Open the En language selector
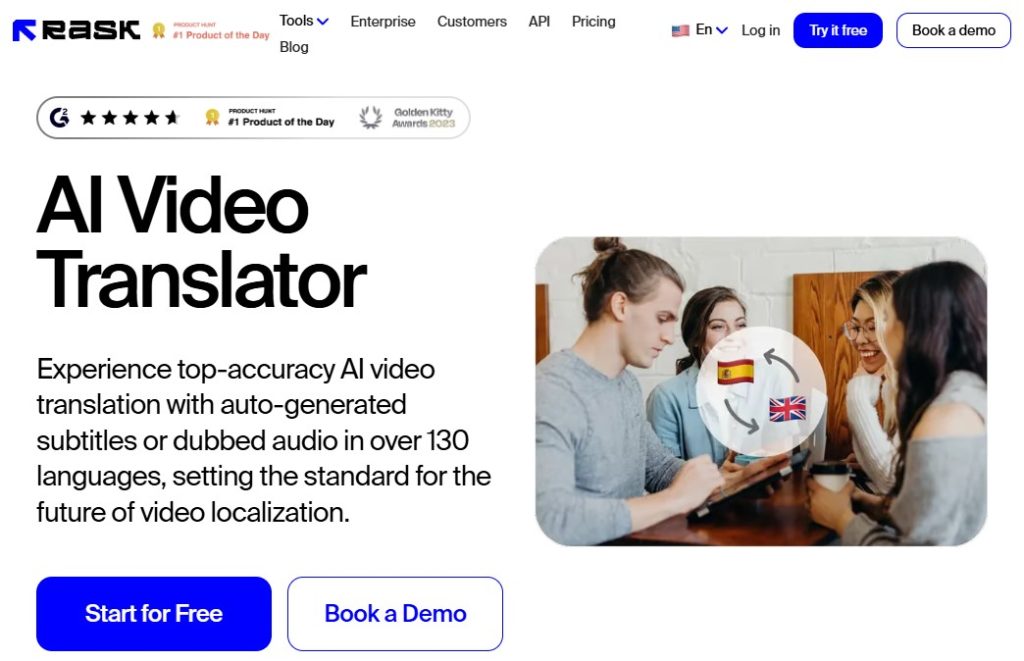Viewport: 1024px width, 661px height. tap(711, 30)
